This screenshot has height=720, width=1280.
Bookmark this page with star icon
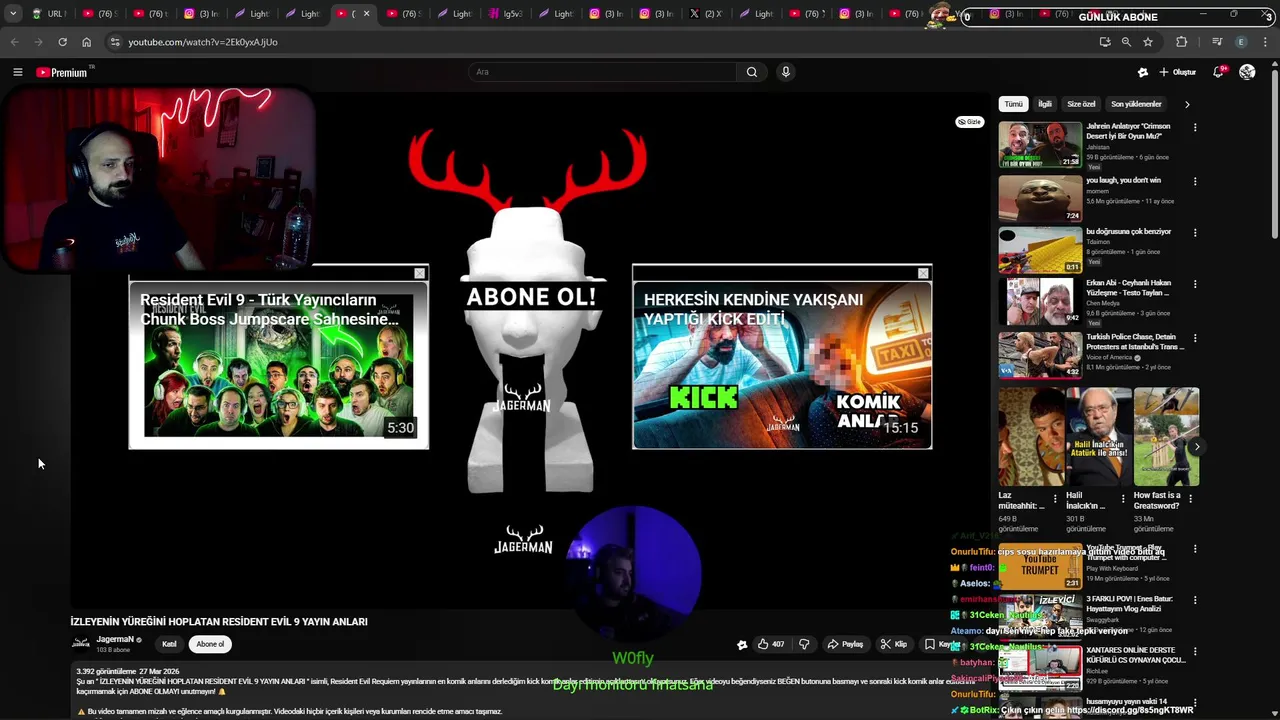(x=1148, y=42)
